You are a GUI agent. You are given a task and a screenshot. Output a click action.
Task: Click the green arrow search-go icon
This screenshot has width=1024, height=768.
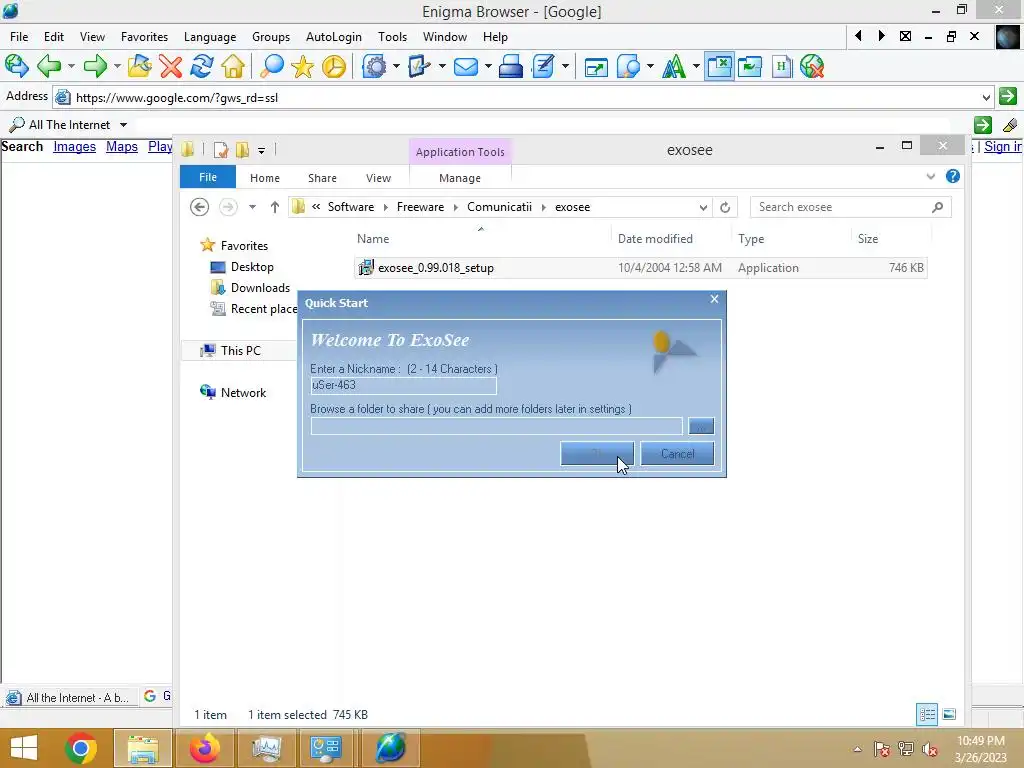(x=983, y=125)
